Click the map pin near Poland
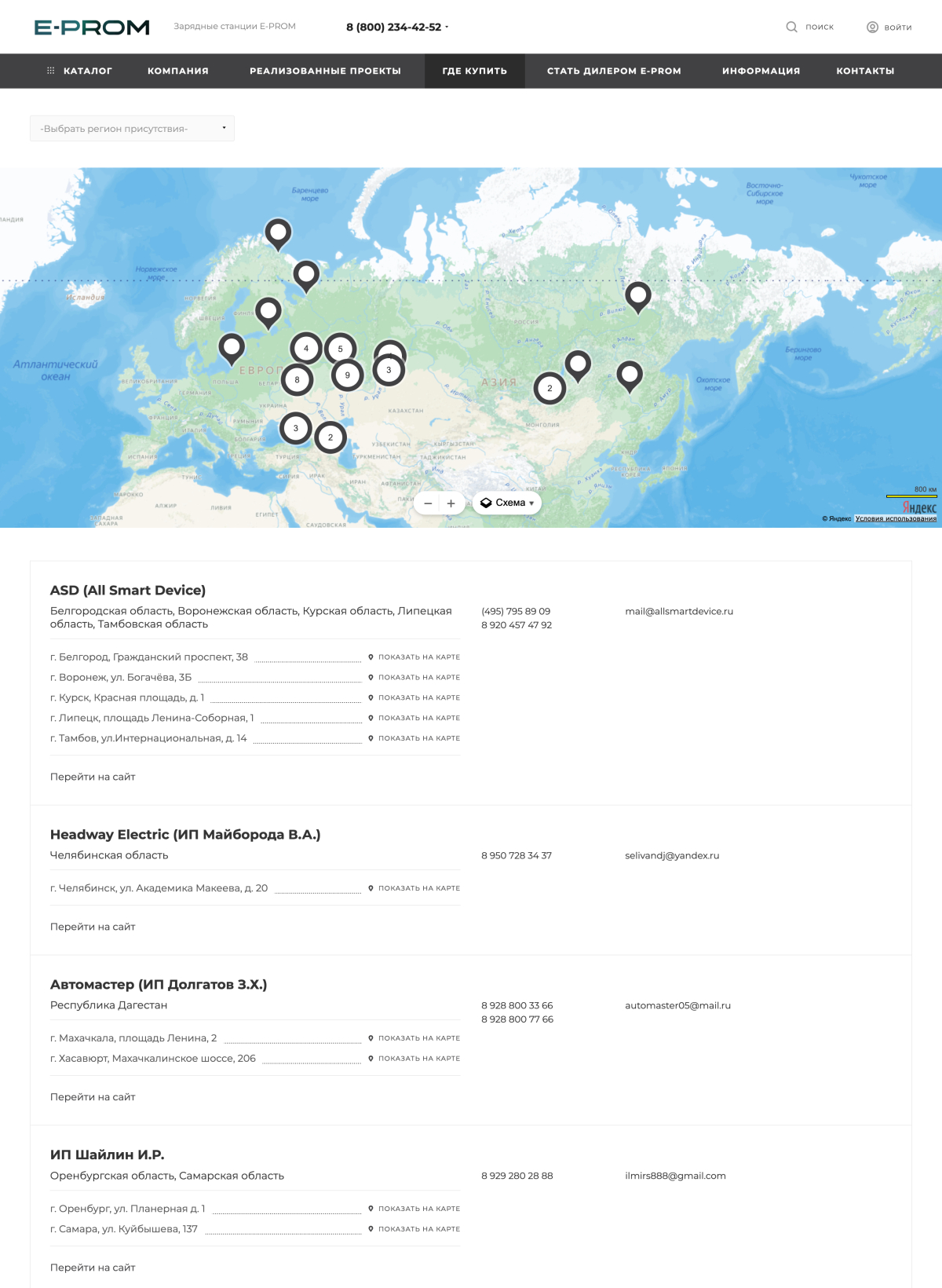 coord(232,349)
